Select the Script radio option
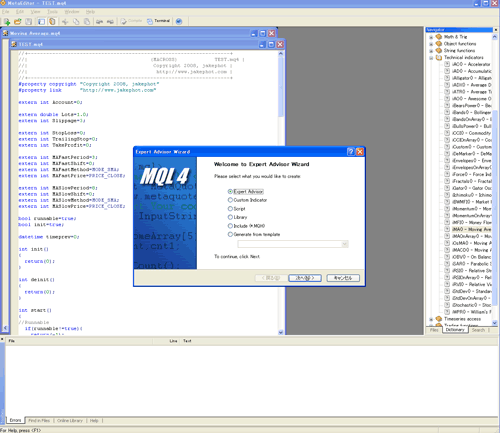Viewport: 500px width, 433px height. point(230,209)
